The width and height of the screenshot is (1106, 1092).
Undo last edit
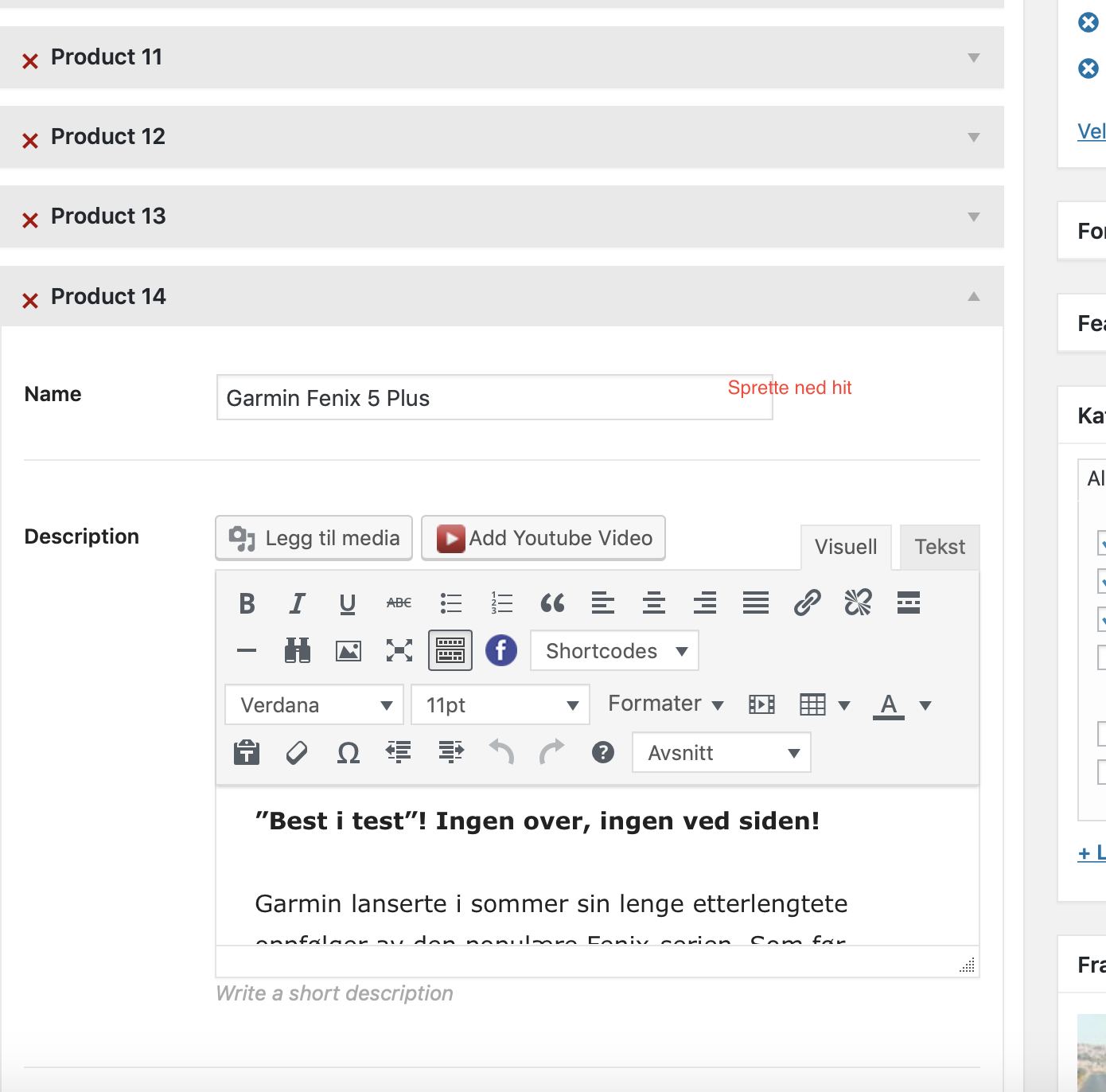501,752
